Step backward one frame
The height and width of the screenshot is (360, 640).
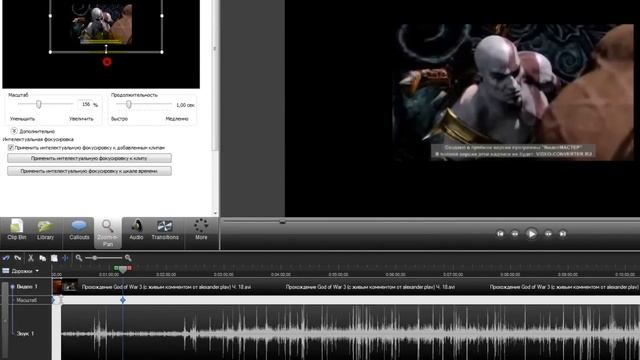(515, 234)
